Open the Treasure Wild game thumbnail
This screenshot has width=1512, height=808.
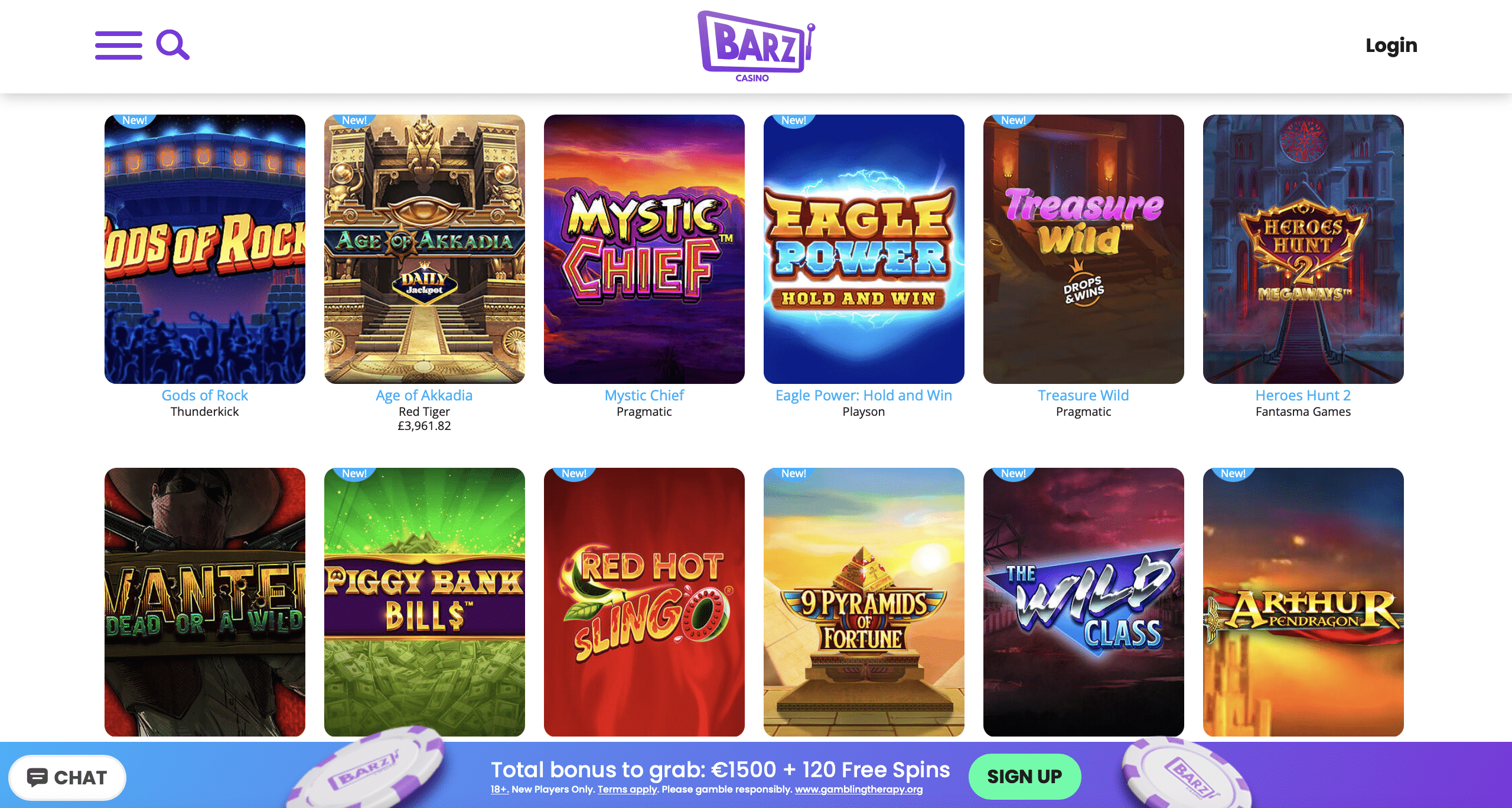pyautogui.click(x=1084, y=249)
